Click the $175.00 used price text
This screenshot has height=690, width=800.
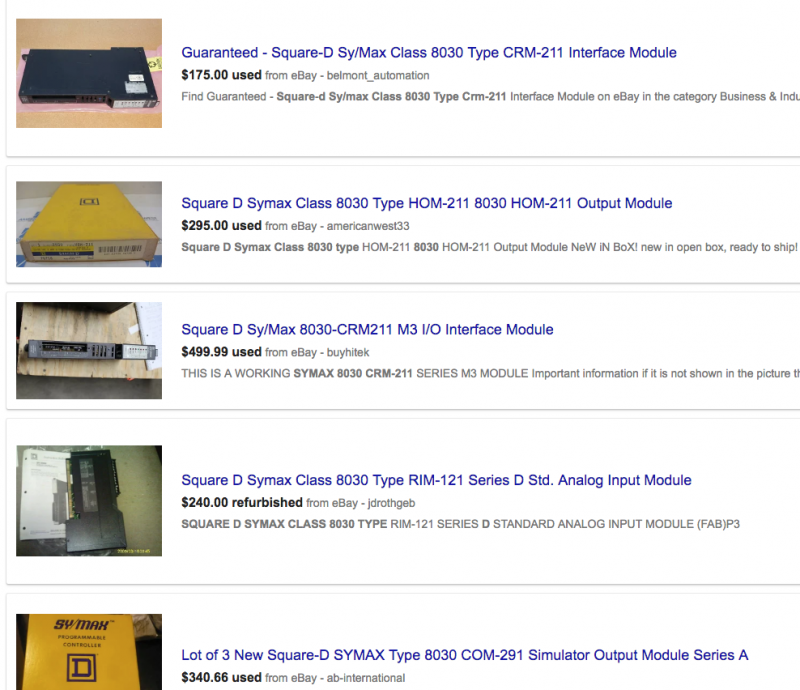pyautogui.click(x=221, y=75)
